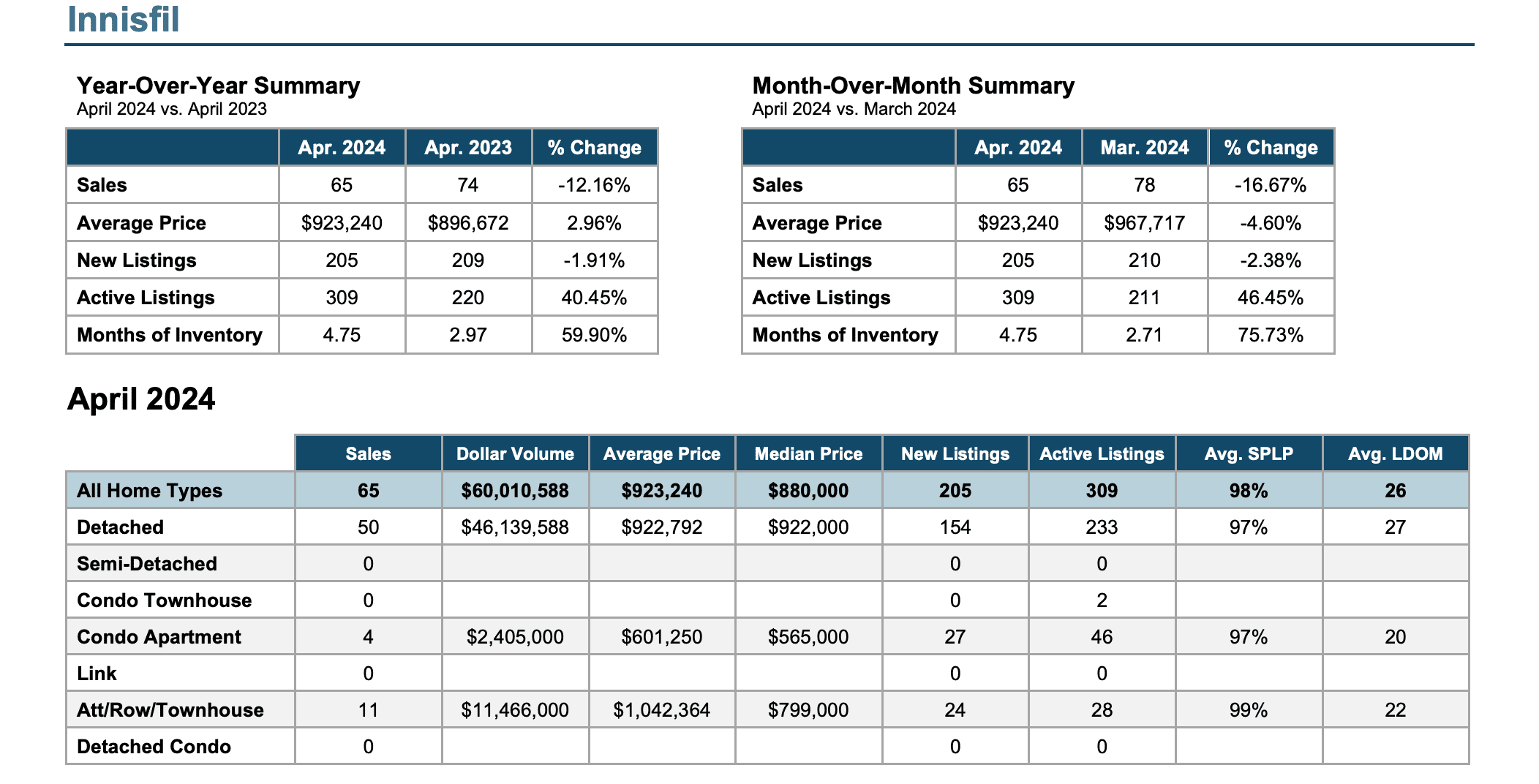This screenshot has height=784, width=1539.
Task: Select the 59.90% change cell
Action: click(594, 335)
